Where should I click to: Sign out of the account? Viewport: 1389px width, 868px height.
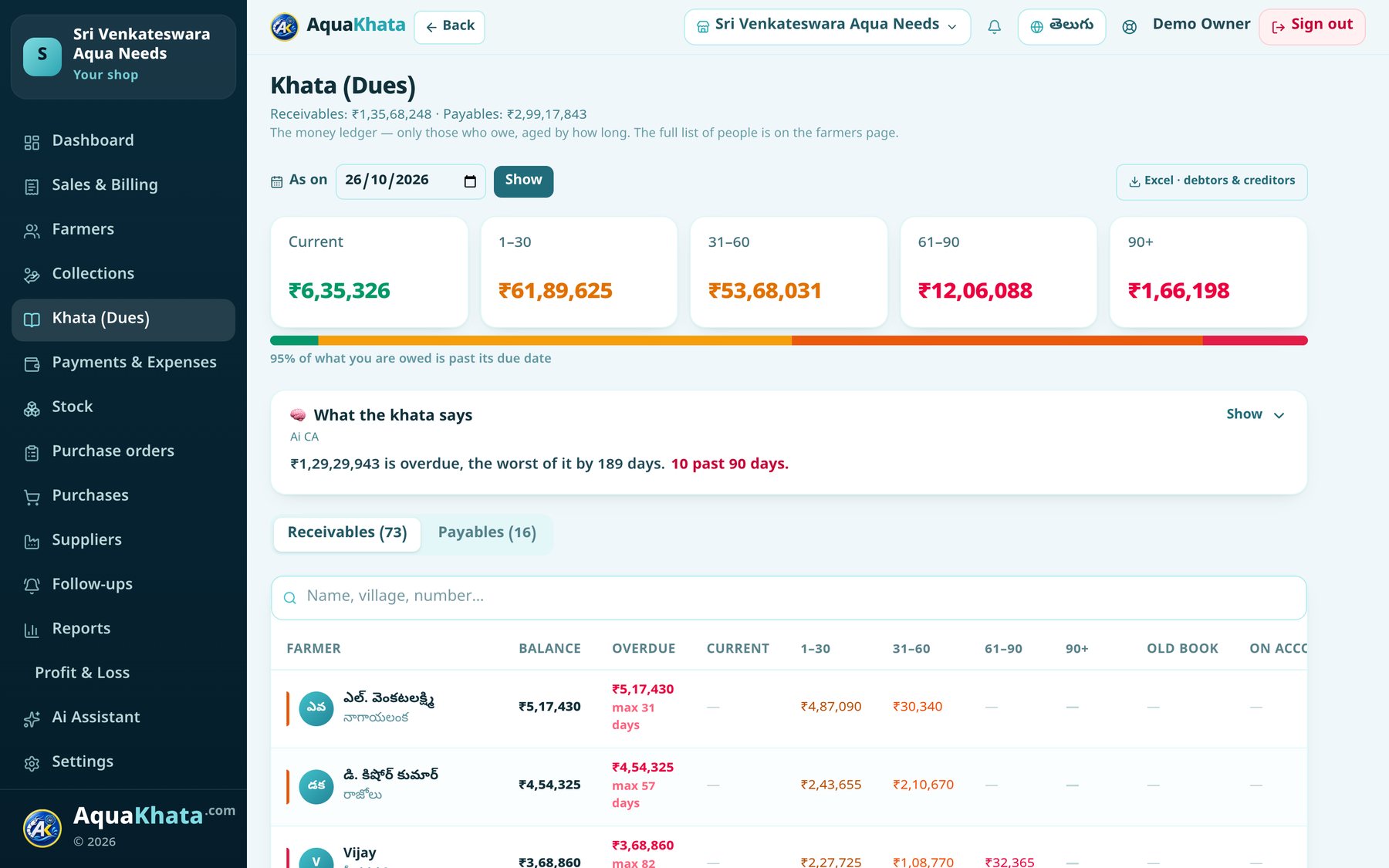pyautogui.click(x=1312, y=27)
